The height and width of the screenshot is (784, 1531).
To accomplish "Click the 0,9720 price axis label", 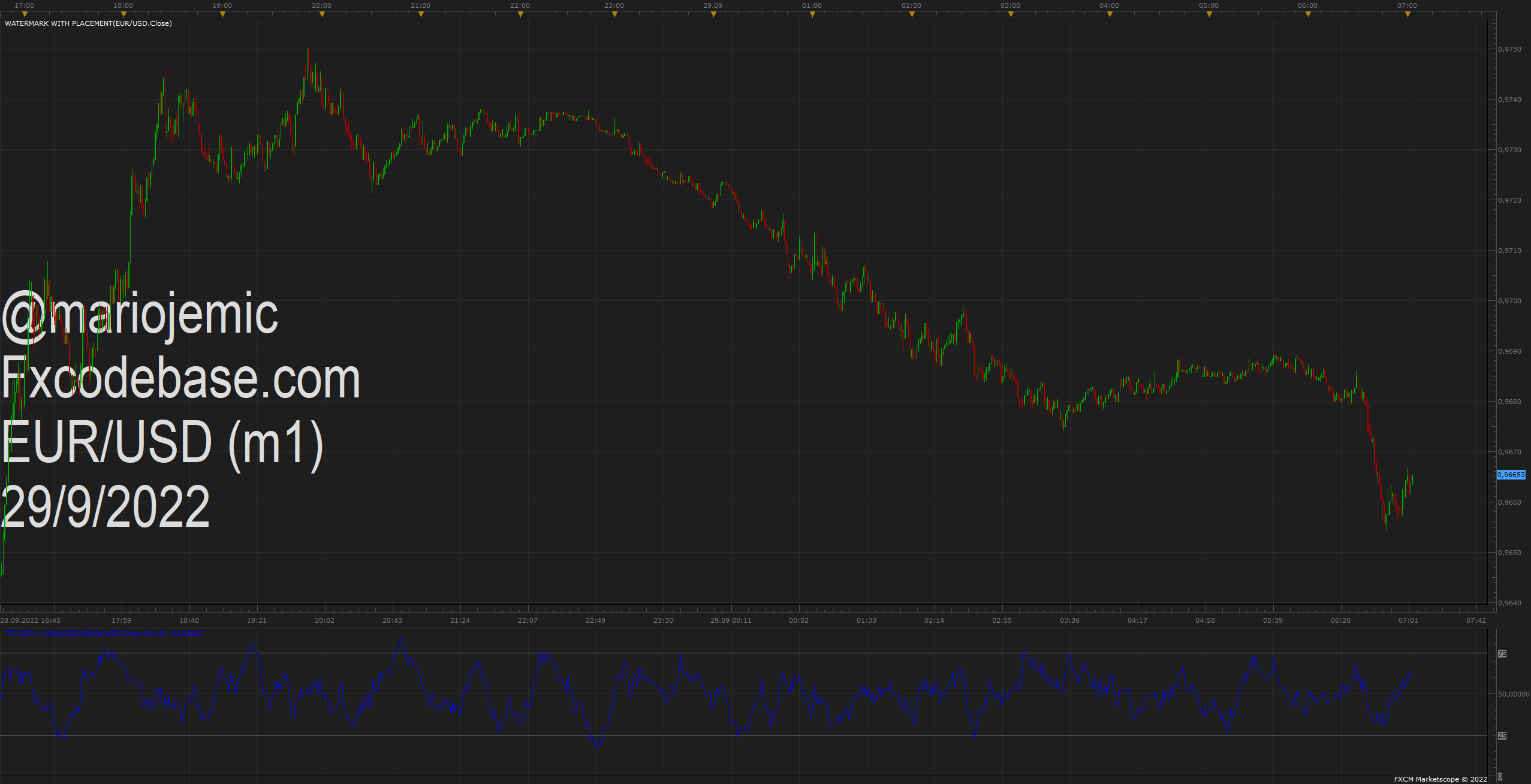I will coord(1509,200).
